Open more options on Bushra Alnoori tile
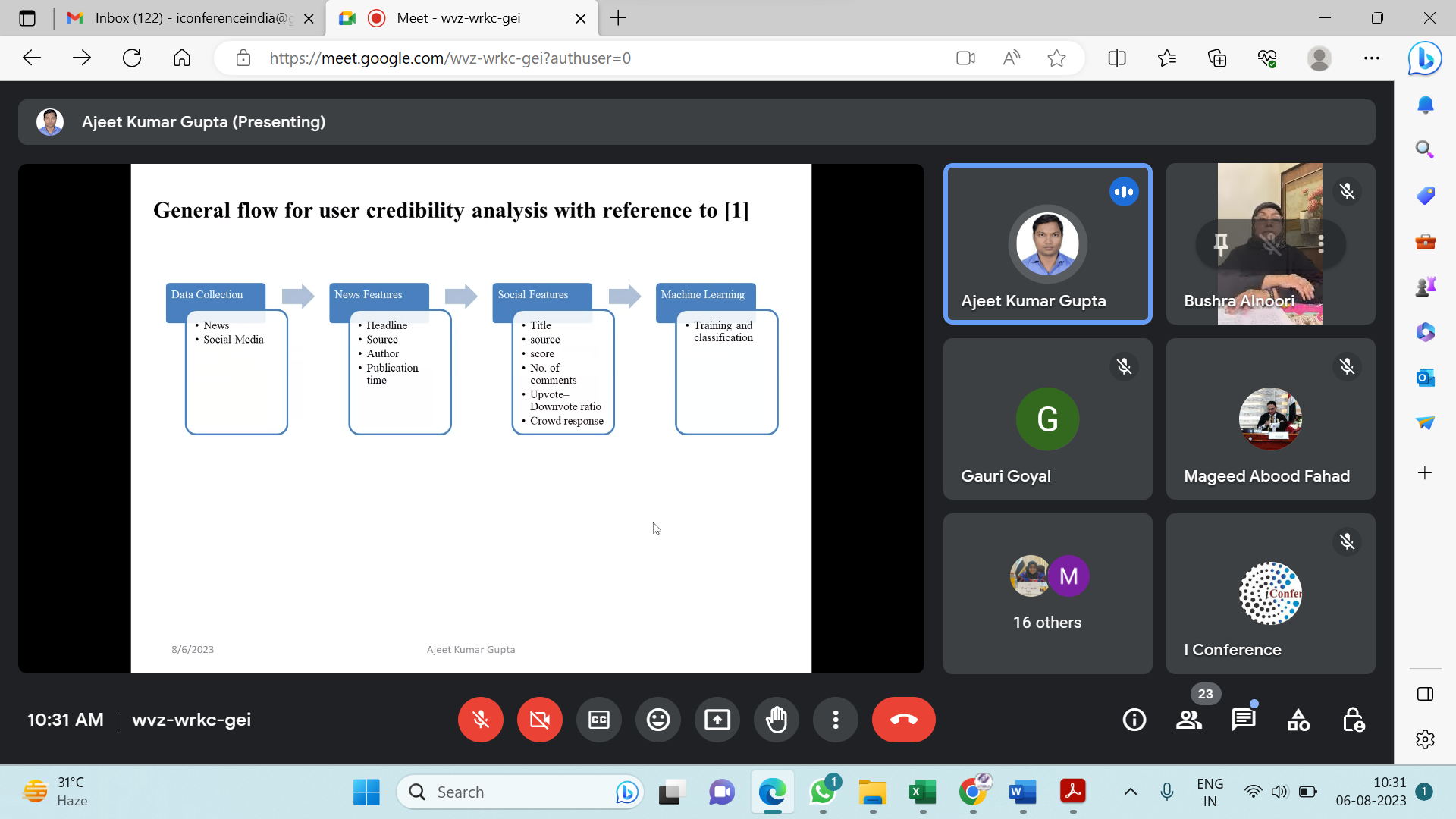This screenshot has height=819, width=1456. (1321, 244)
